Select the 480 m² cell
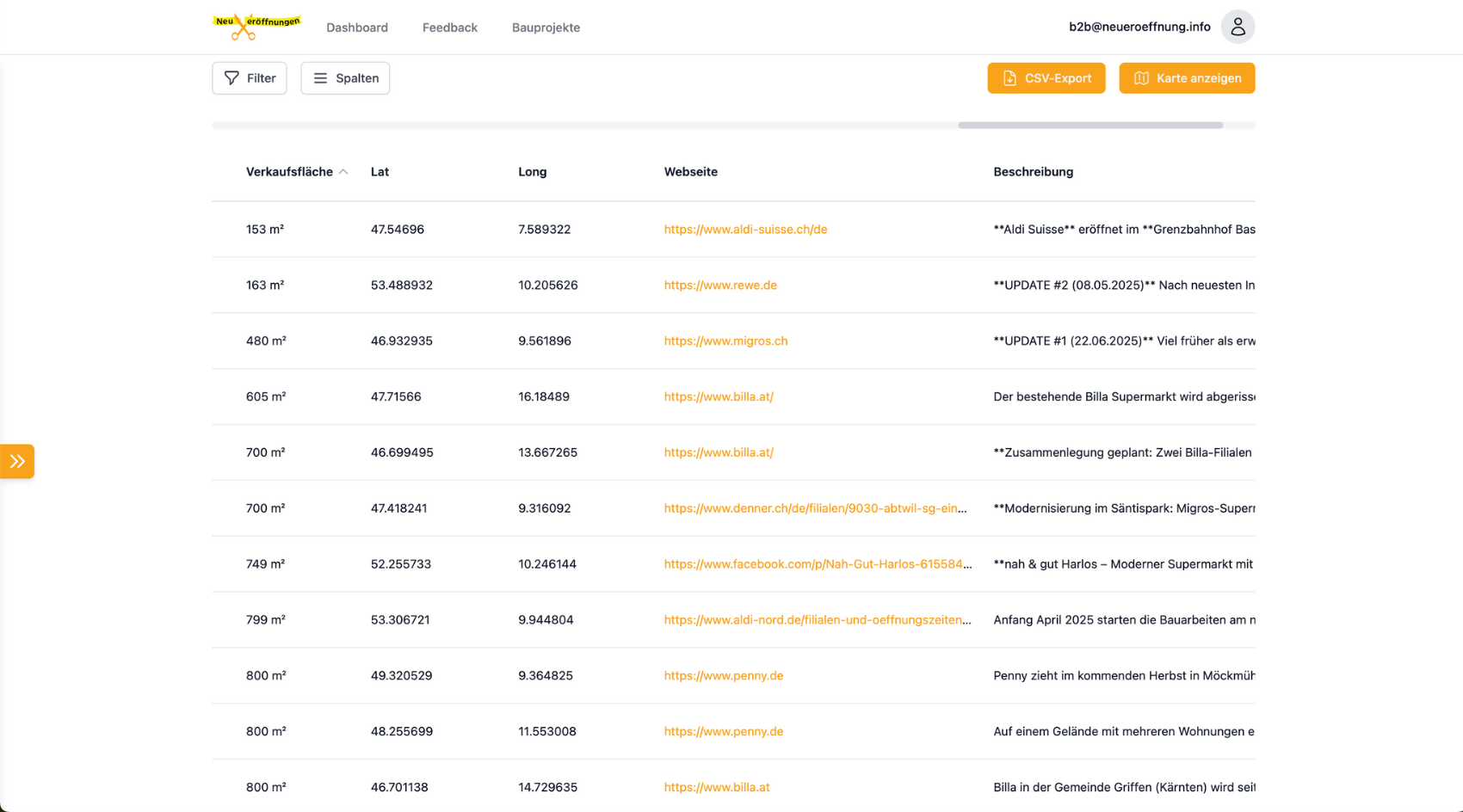The image size is (1463, 812). pos(266,341)
